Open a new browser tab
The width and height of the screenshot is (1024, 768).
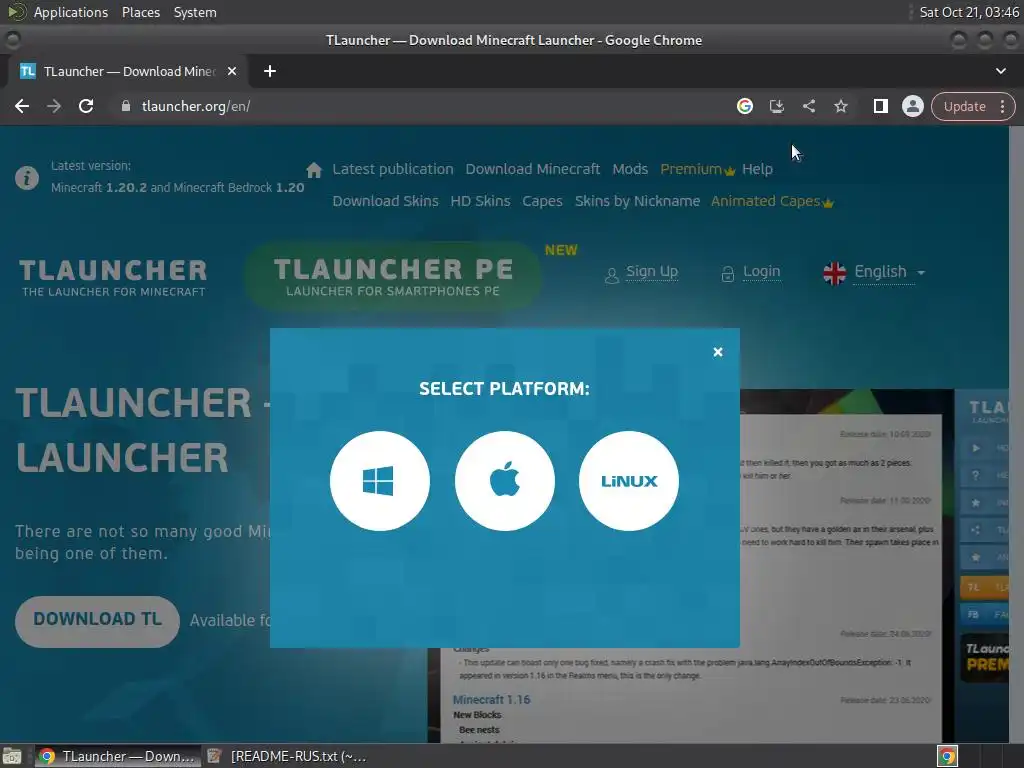coord(270,71)
